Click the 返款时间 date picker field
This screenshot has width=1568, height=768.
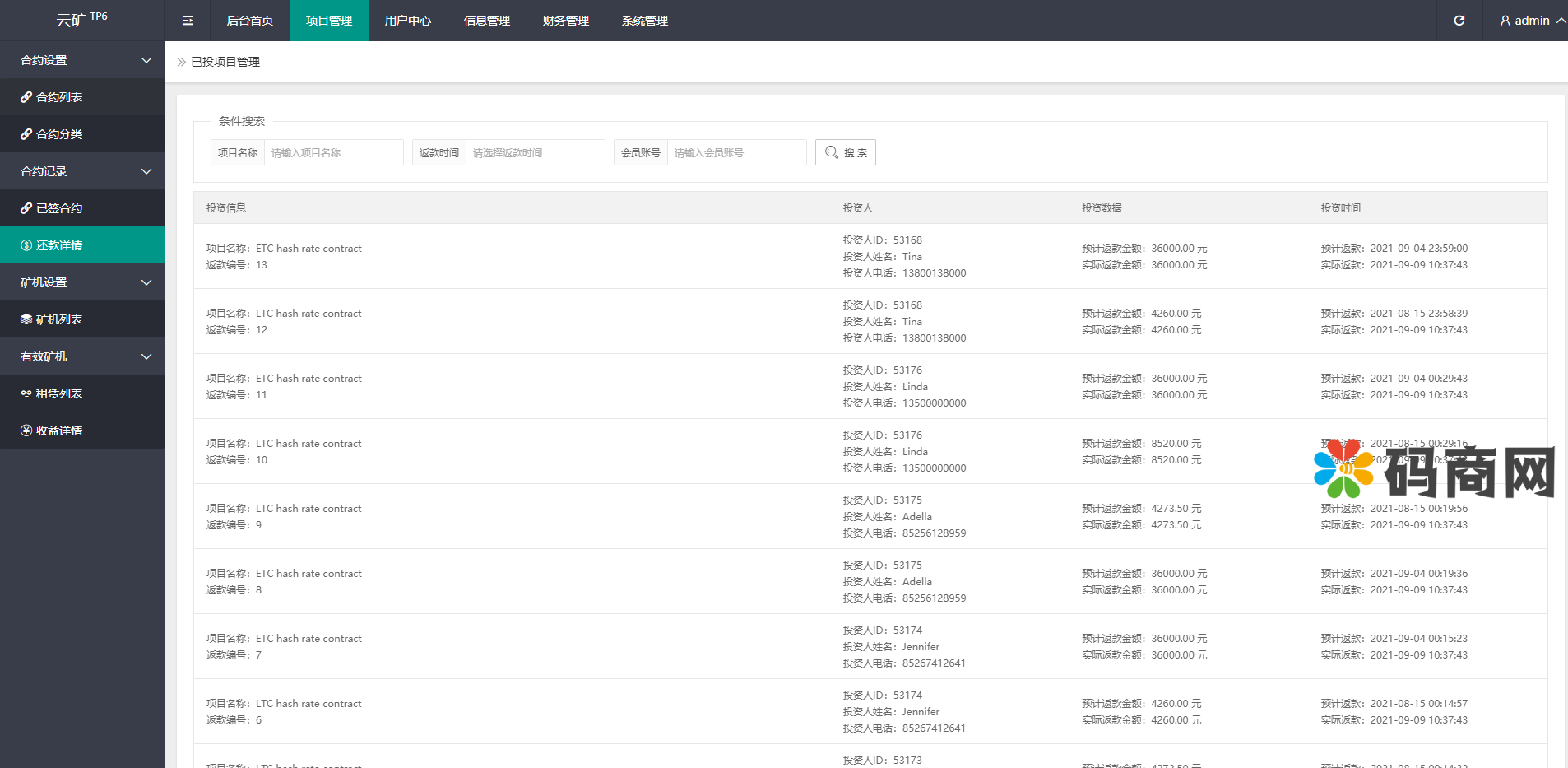pos(535,152)
